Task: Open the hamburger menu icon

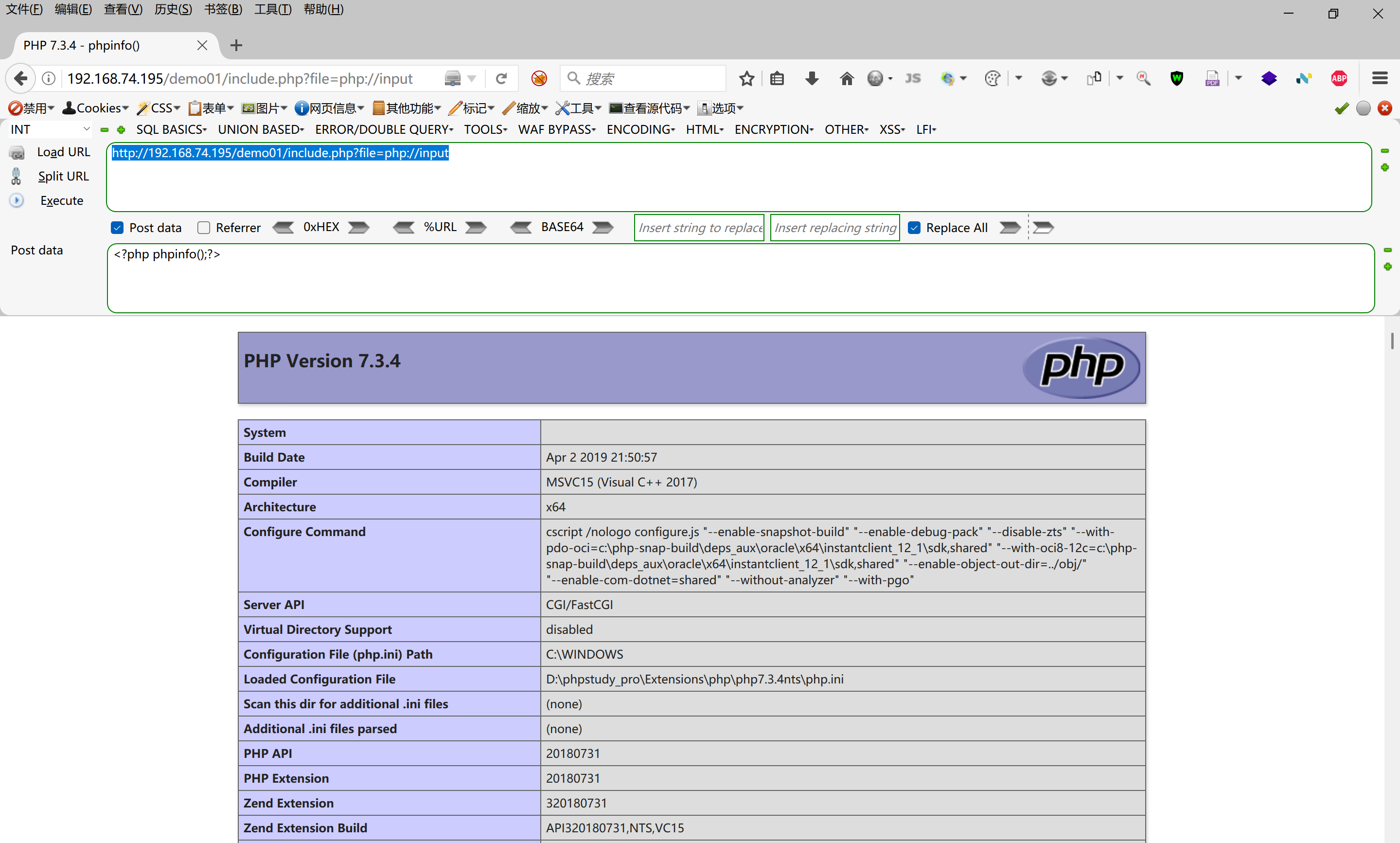Action: (1380, 78)
